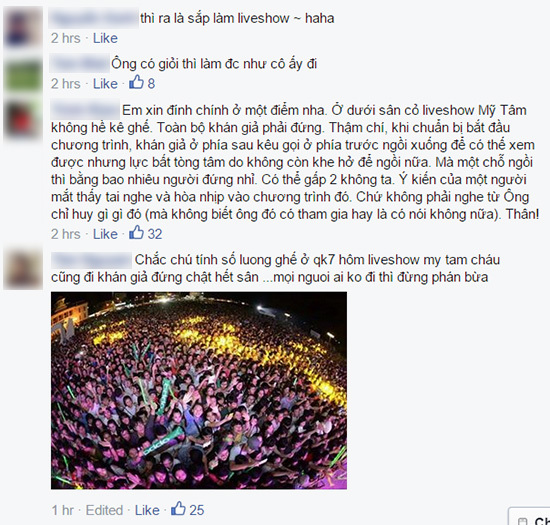Click the thumbs-up icon showing 25 likes
550x525 pixels.
pos(179,509)
